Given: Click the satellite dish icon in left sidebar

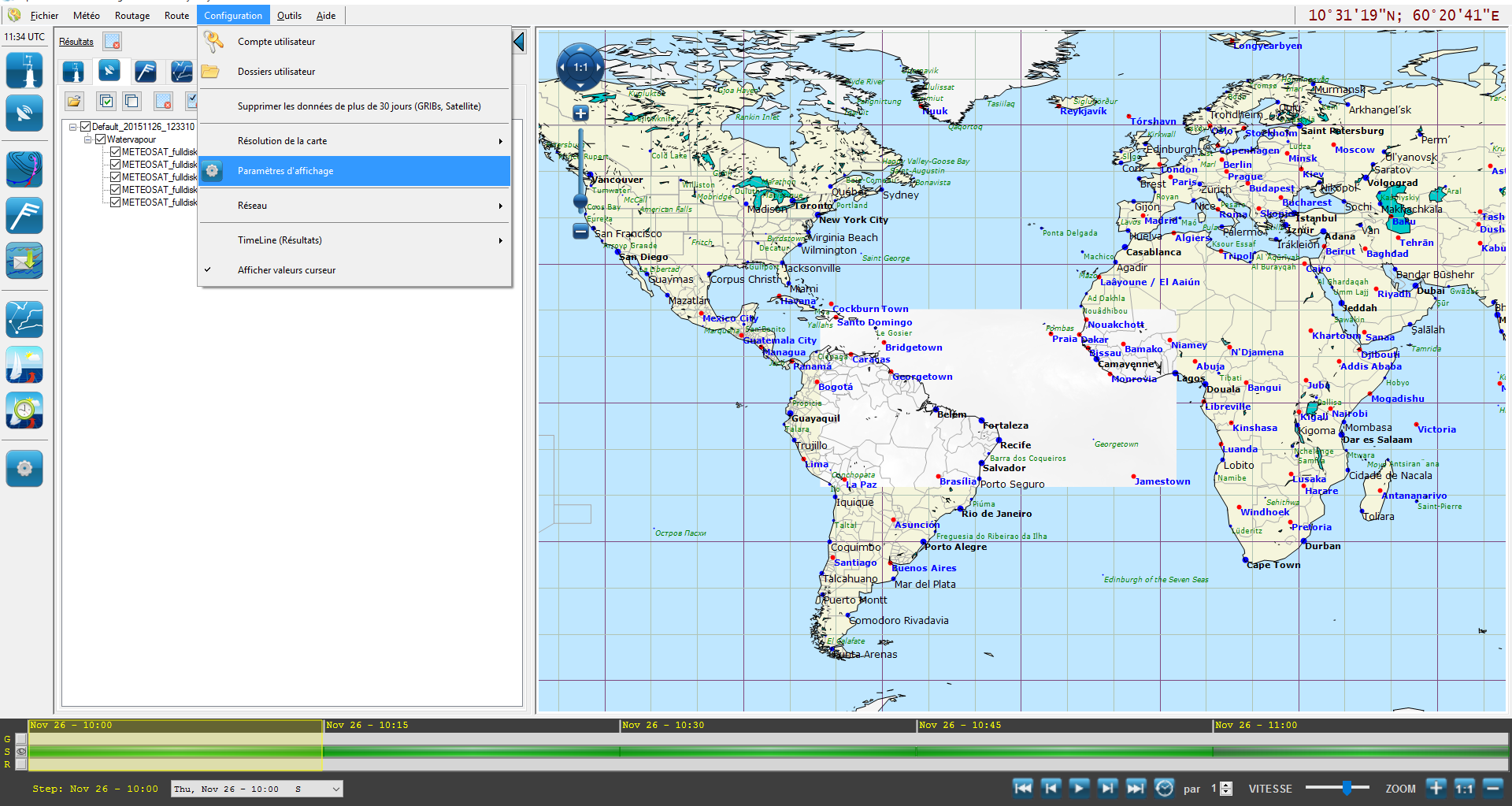Looking at the screenshot, I should coord(24,113).
